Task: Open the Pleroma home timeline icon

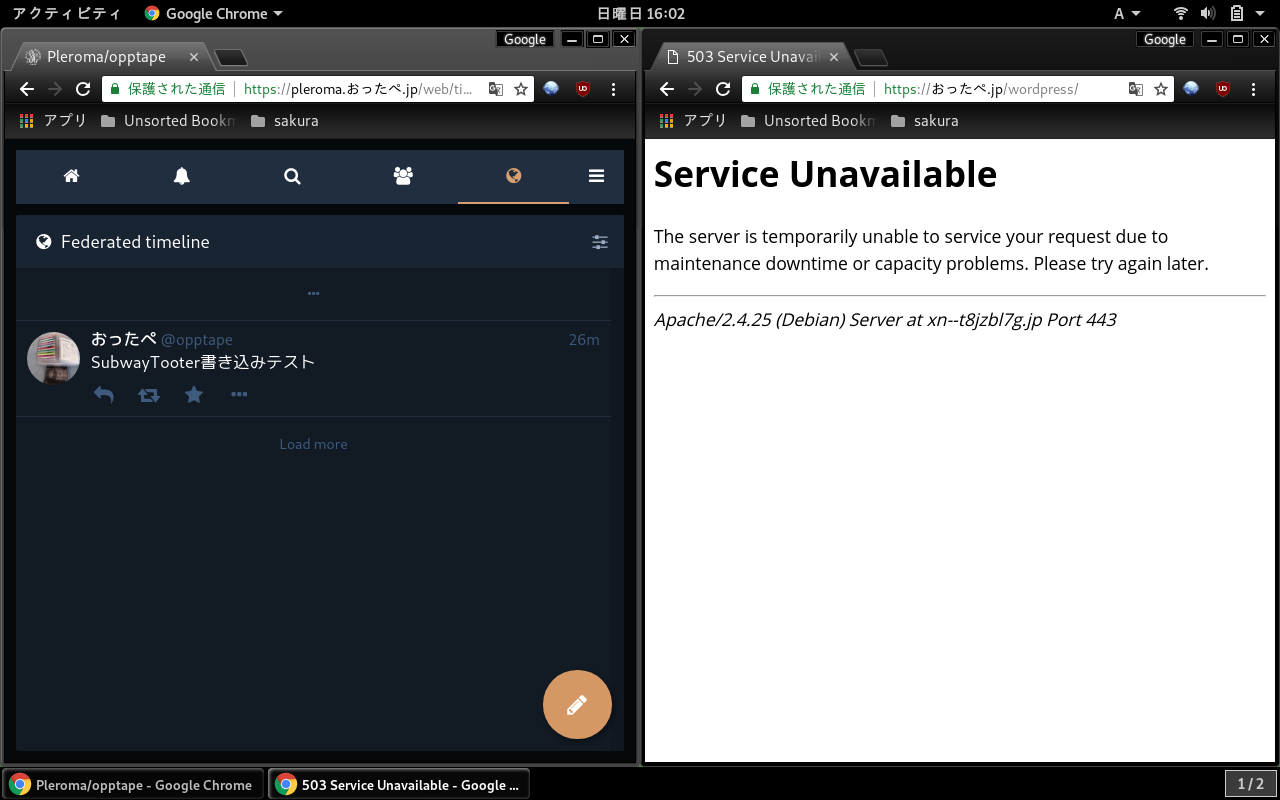Action: coord(71,176)
